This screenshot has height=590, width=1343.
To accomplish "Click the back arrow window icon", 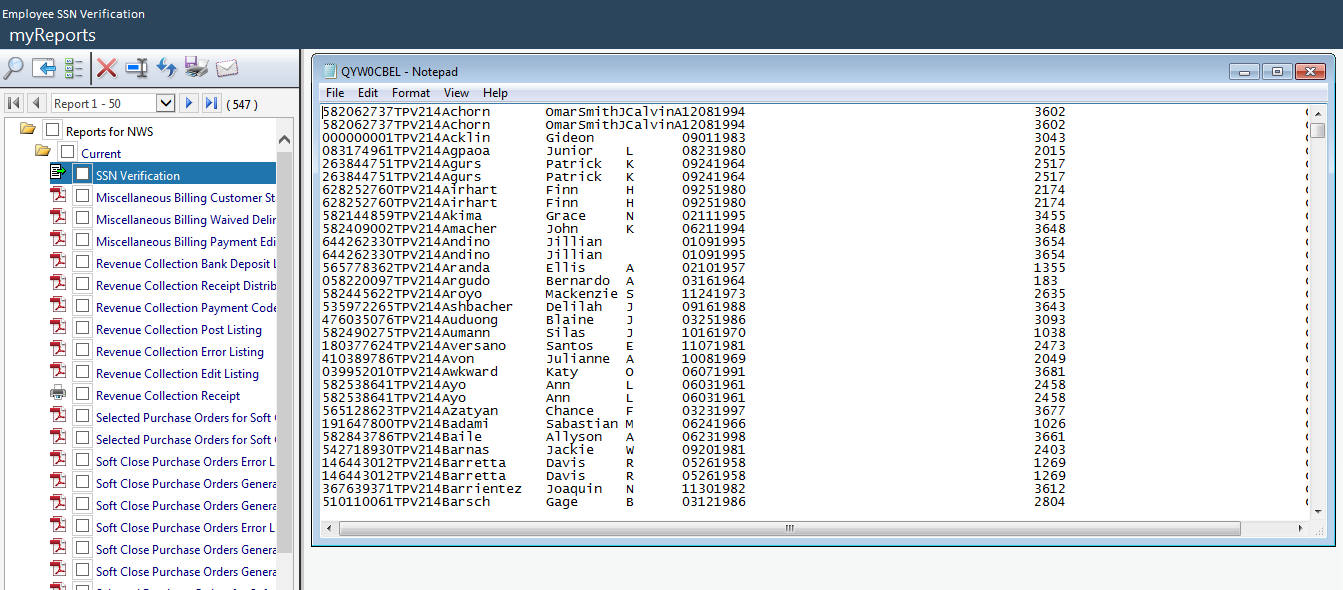I will pos(44,68).
